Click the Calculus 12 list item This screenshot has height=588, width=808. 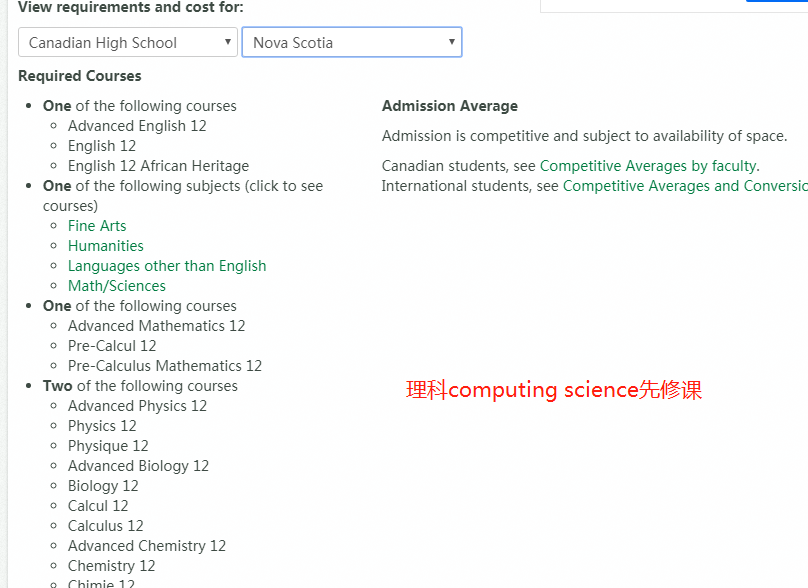click(106, 526)
